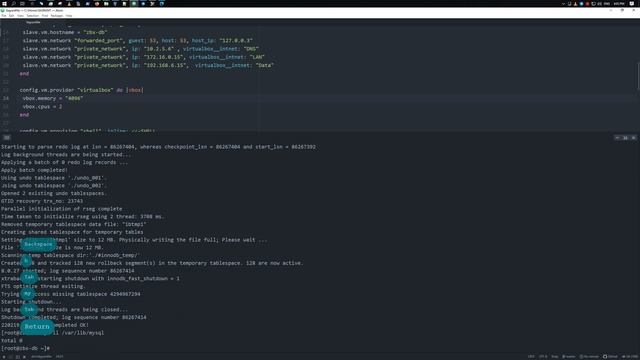Change UTF-8 encoding in status bar
Viewport: 640px width, 360px height.
pos(543,357)
